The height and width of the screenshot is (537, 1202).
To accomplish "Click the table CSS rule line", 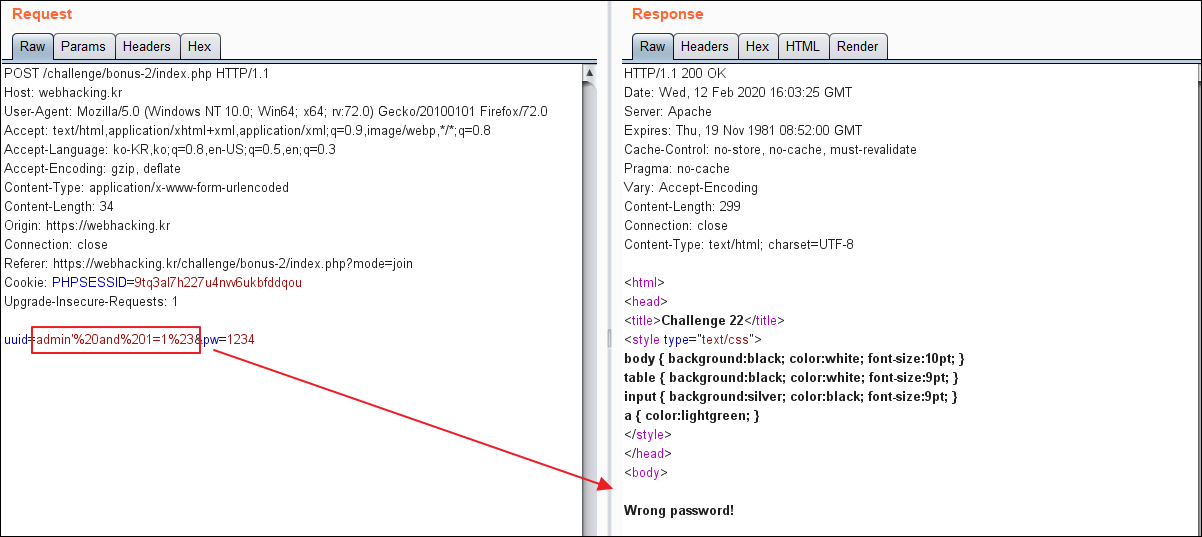I will [x=791, y=378].
